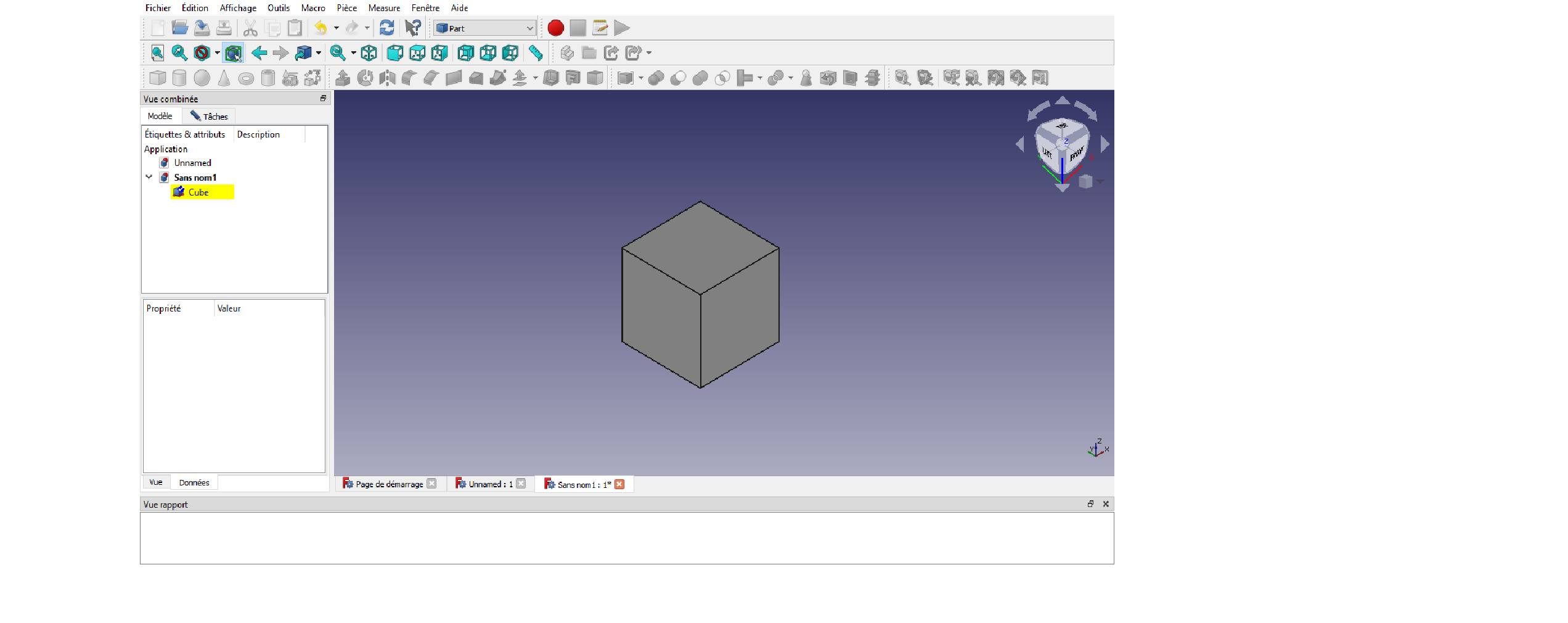Close the Sans nom1 : 1* document tab
This screenshot has height=623, width=1568.
tap(619, 484)
